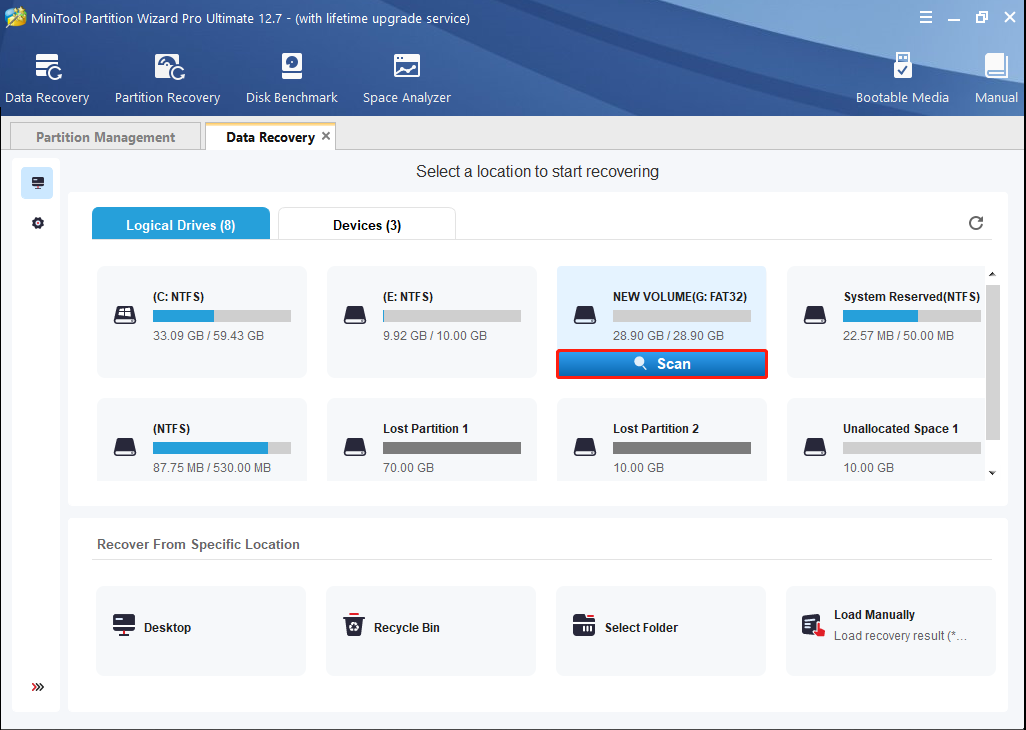Click the MiniTool app logo in title bar
The width and height of the screenshot is (1026, 730).
pyautogui.click(x=14, y=18)
